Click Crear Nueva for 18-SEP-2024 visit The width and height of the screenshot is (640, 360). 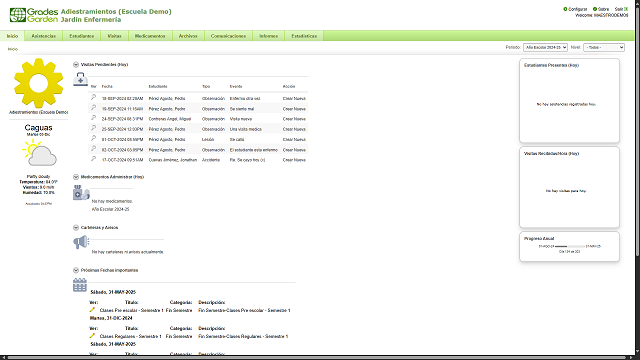(x=294, y=99)
